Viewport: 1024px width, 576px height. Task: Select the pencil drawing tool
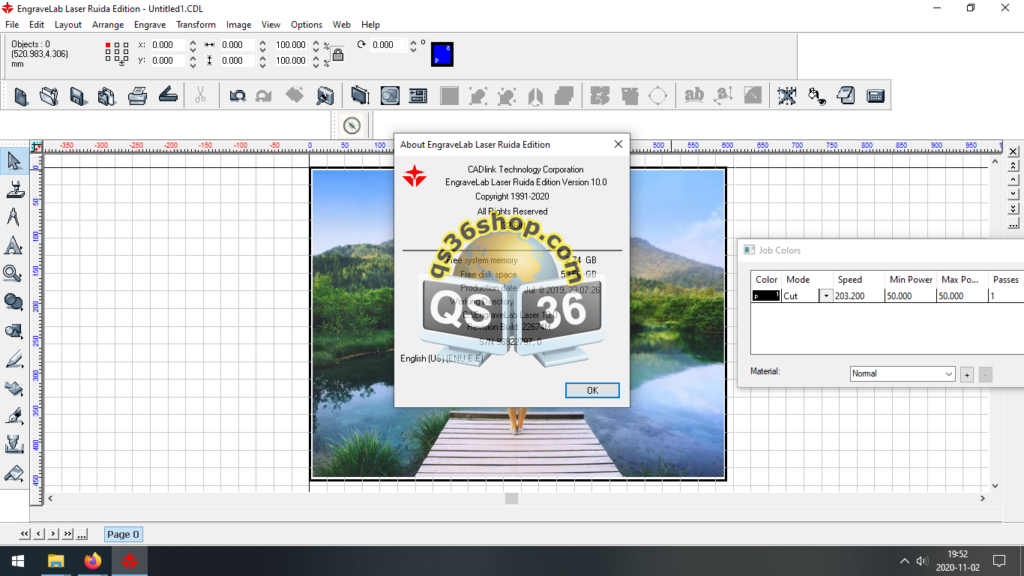click(14, 360)
